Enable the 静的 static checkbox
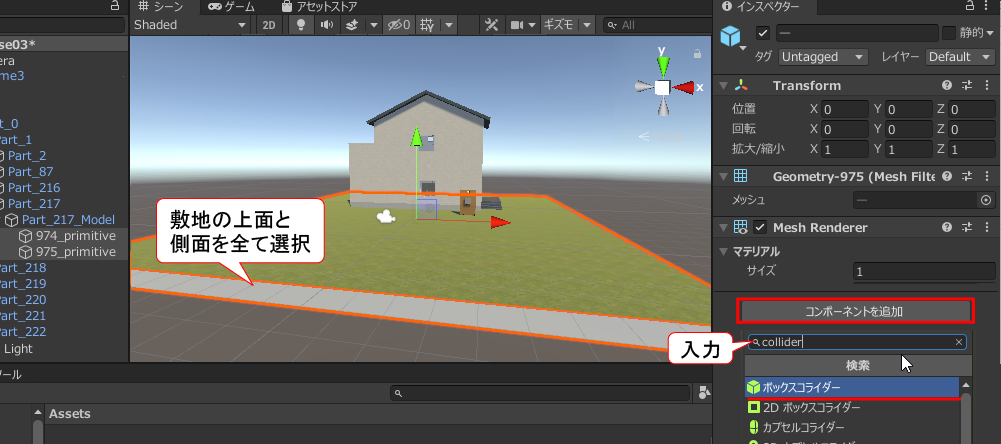 point(949,33)
